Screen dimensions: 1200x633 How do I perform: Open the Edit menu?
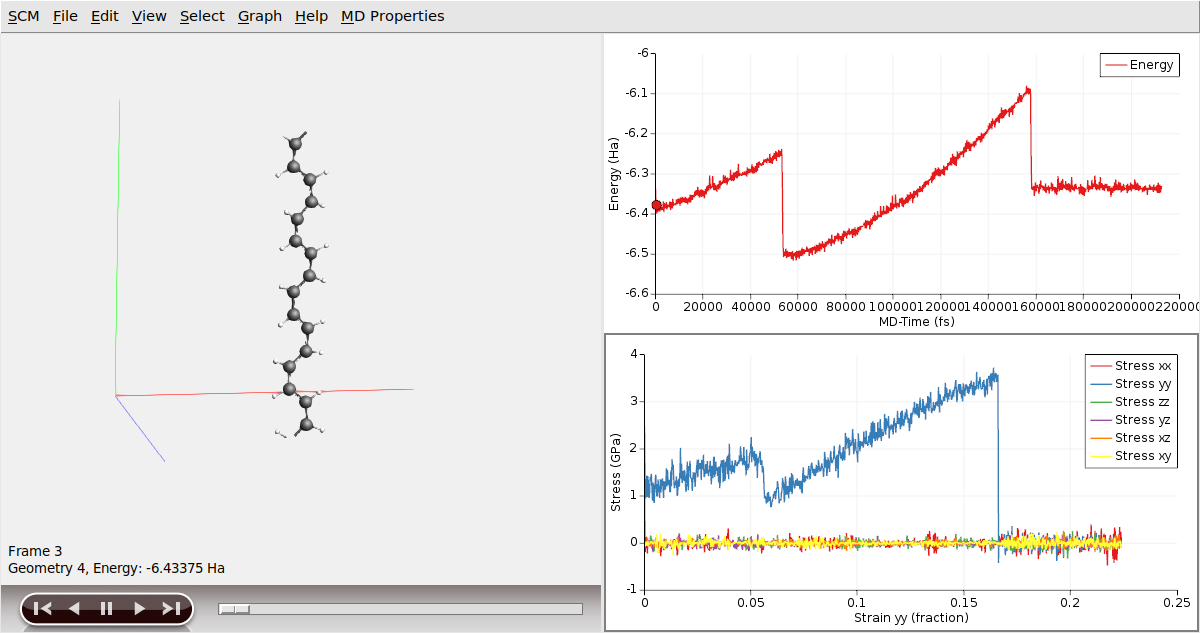(x=104, y=16)
